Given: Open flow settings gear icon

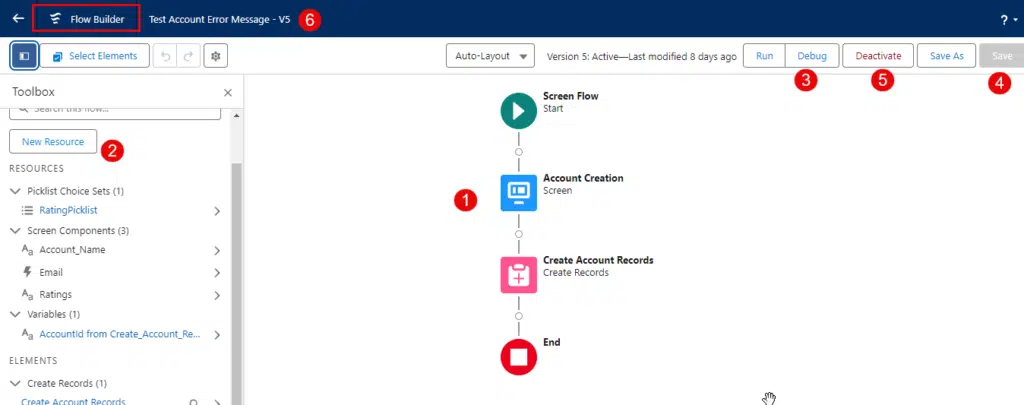Looking at the screenshot, I should [x=216, y=56].
